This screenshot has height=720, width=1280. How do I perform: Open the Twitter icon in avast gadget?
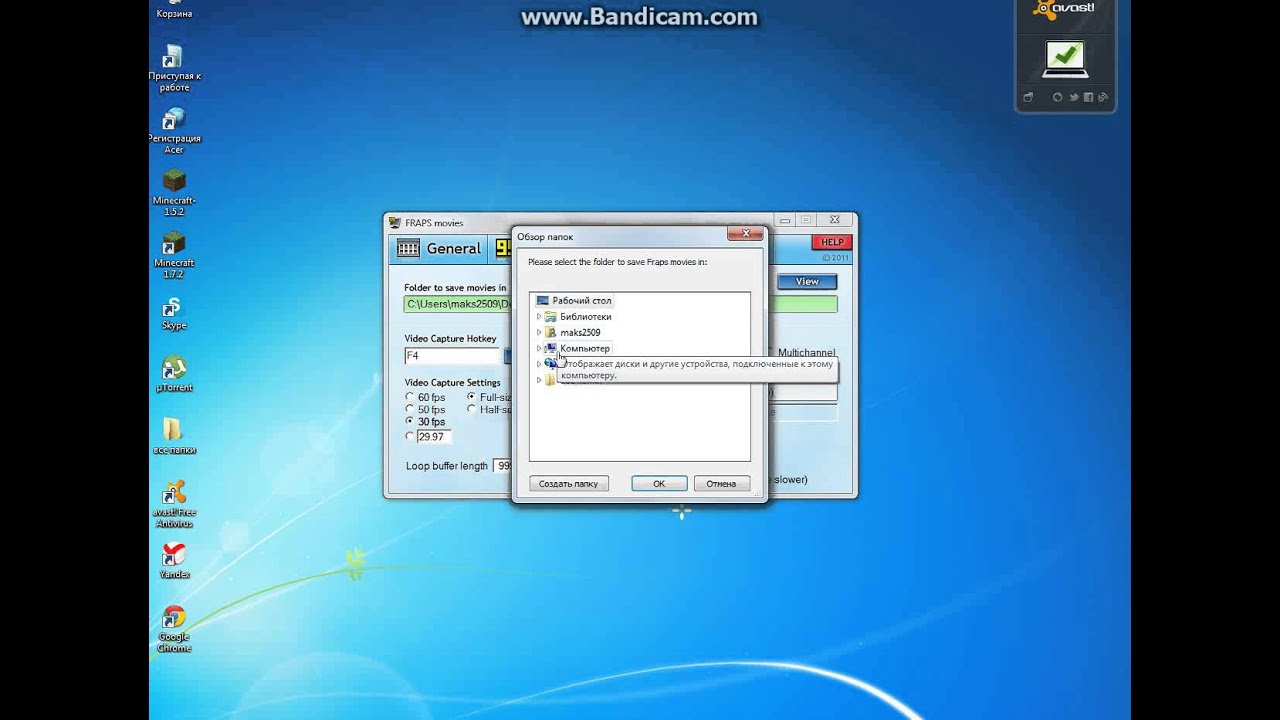click(x=1073, y=97)
